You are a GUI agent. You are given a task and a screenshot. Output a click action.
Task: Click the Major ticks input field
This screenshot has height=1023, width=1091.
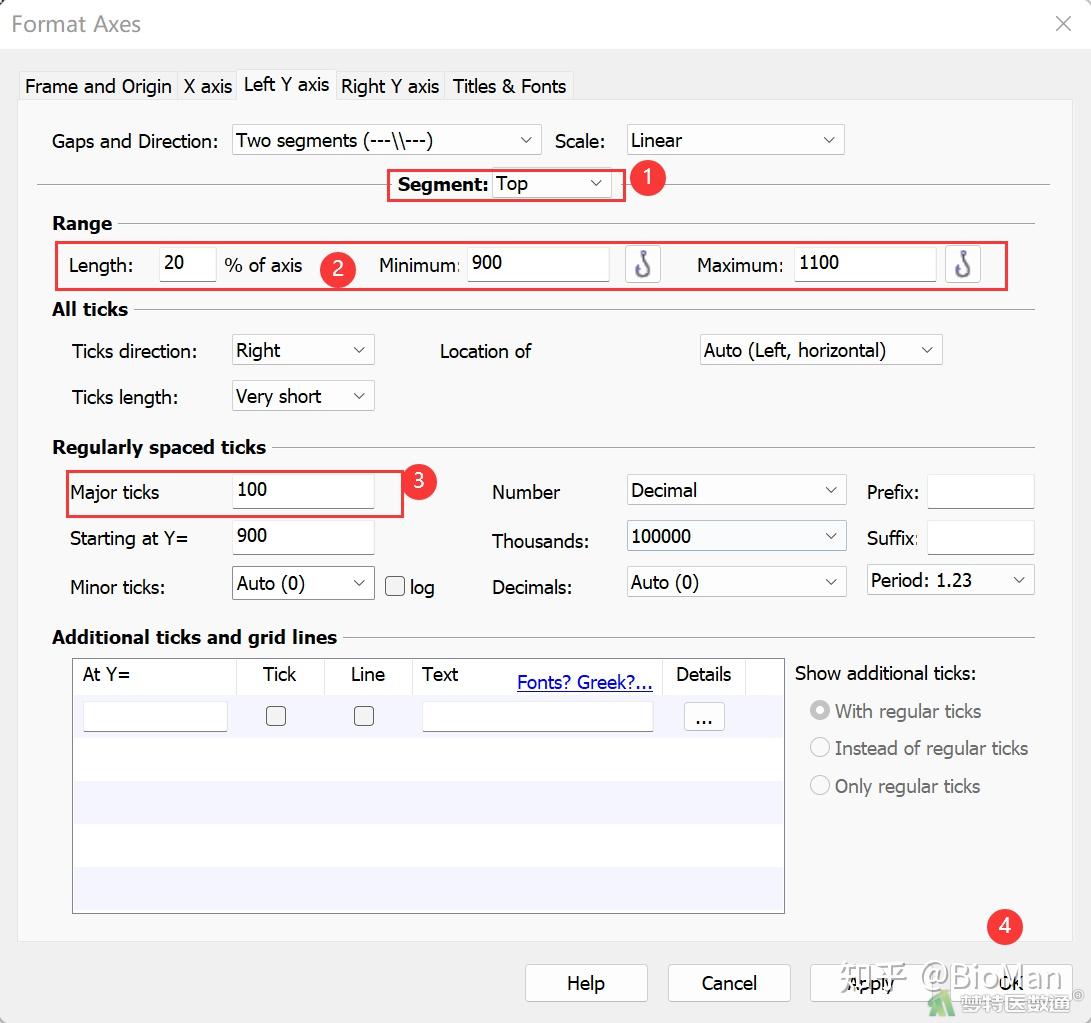point(303,490)
